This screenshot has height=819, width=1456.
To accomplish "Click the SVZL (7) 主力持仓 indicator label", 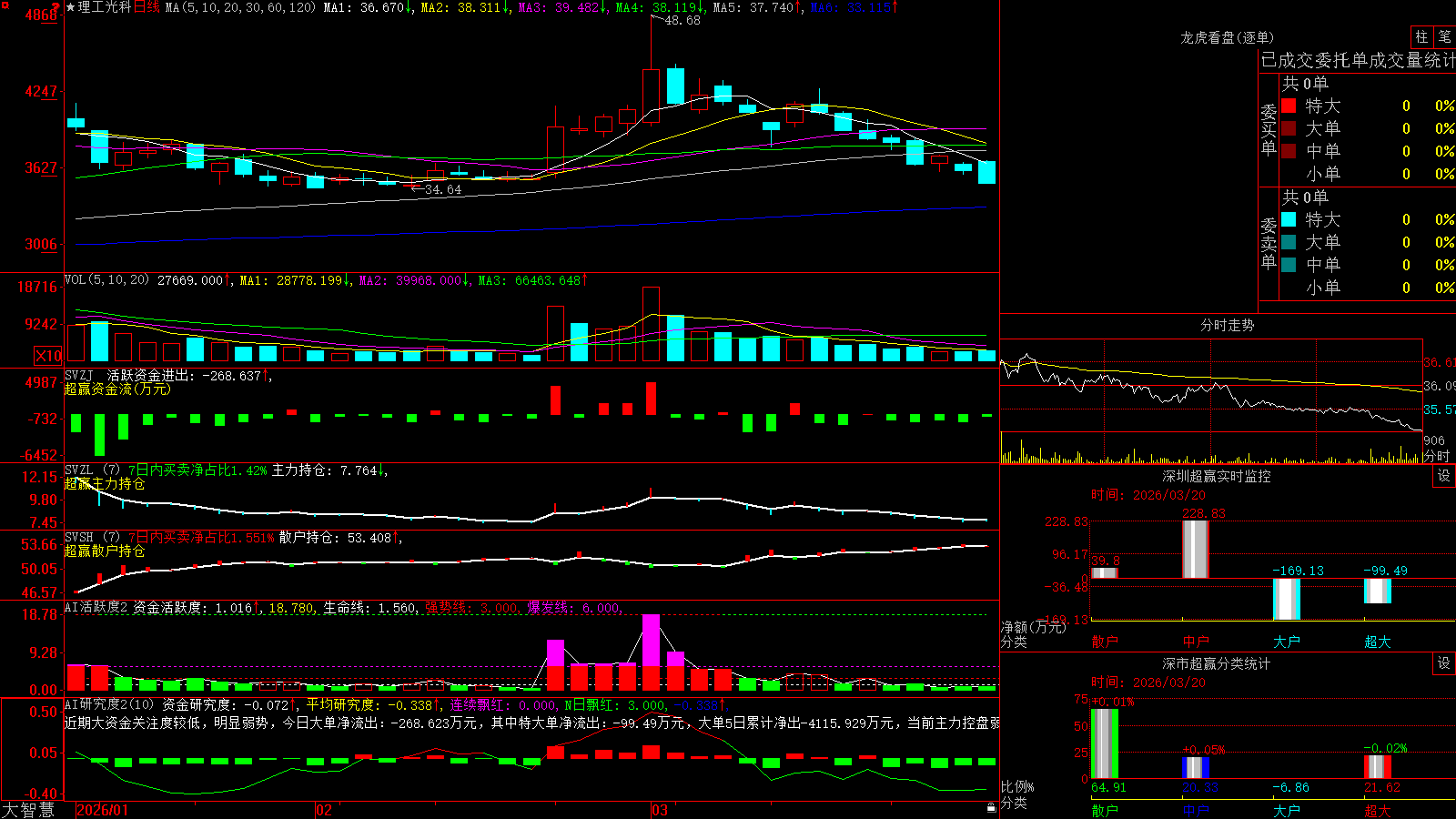I will pyautogui.click(x=93, y=470).
